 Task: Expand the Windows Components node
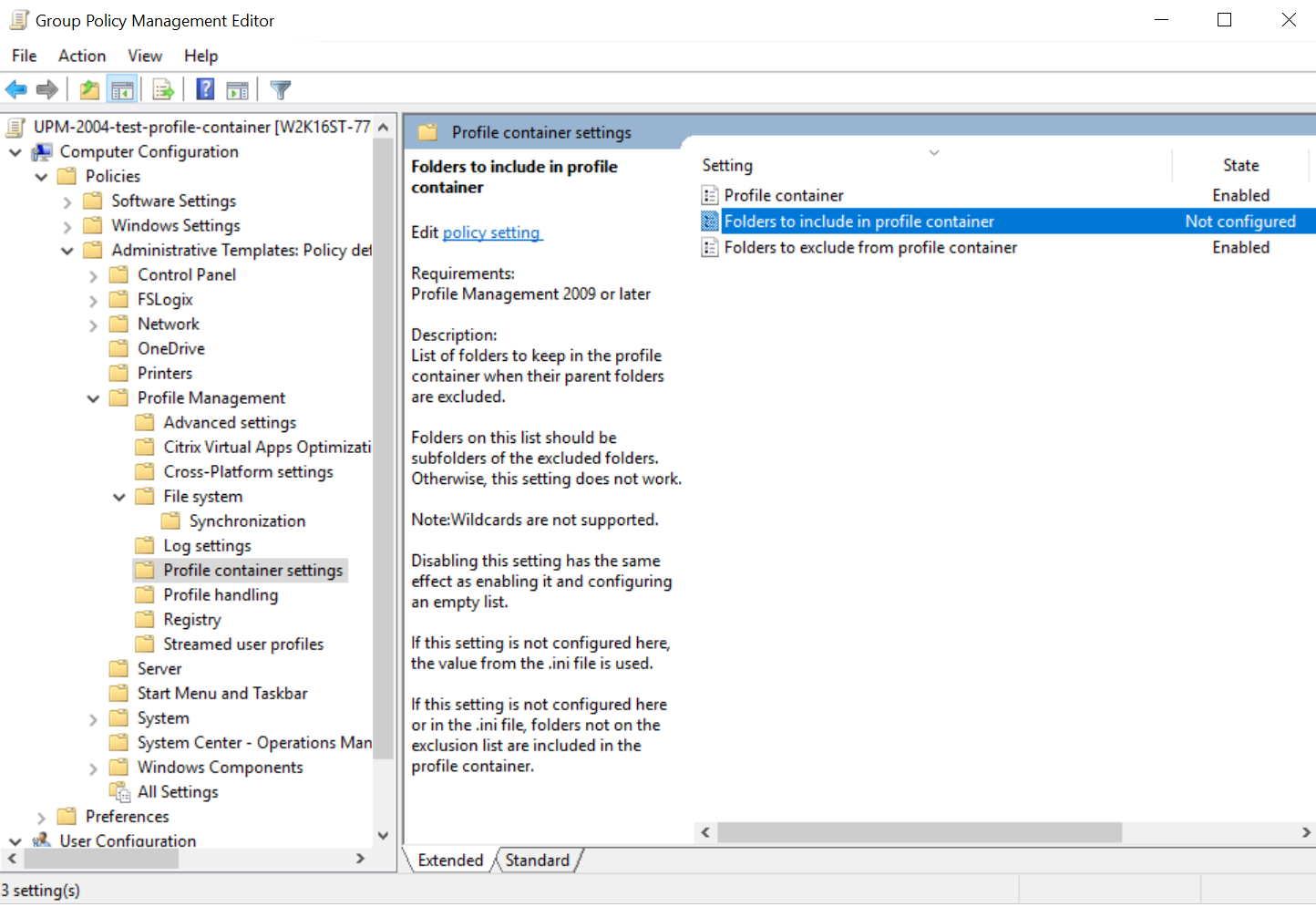93,768
